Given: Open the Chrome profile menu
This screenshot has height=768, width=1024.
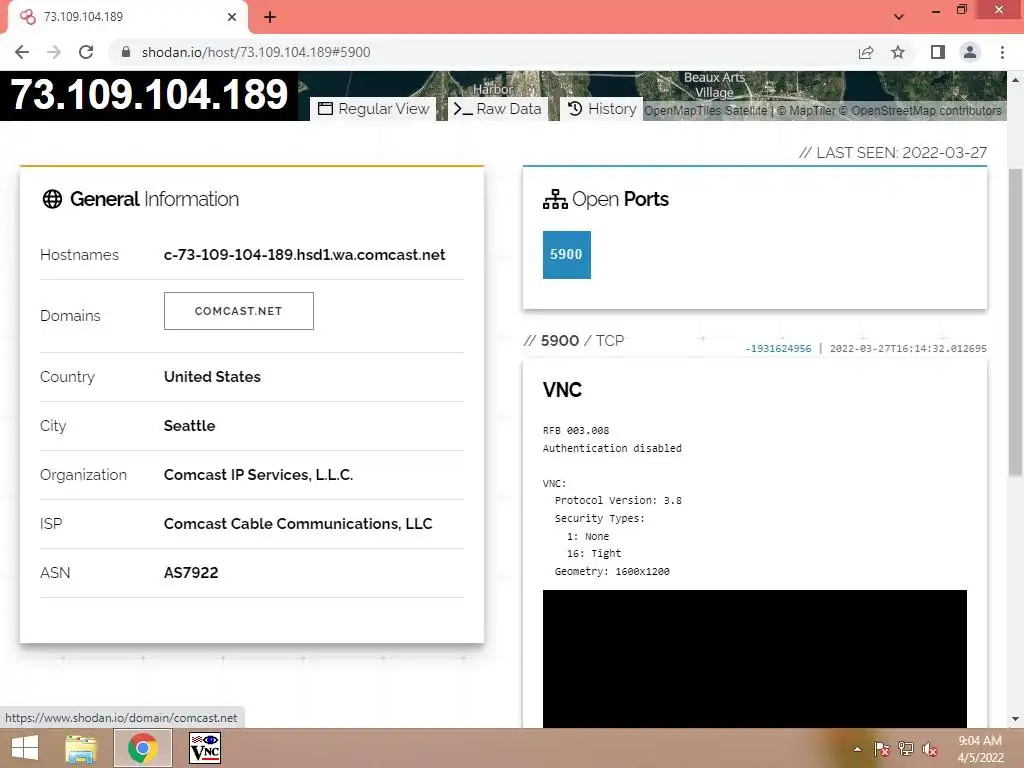Looking at the screenshot, I should (970, 52).
